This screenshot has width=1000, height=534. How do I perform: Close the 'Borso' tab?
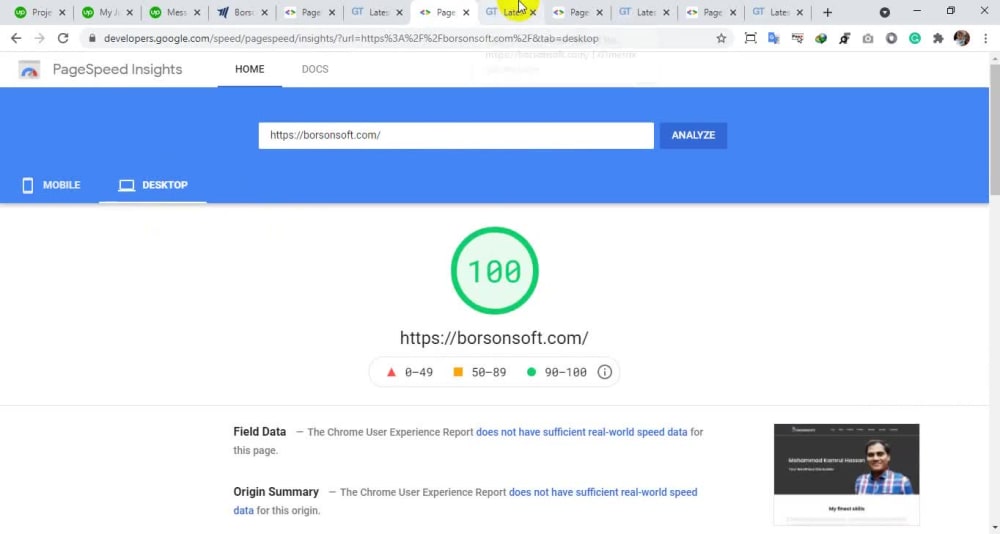(x=264, y=12)
